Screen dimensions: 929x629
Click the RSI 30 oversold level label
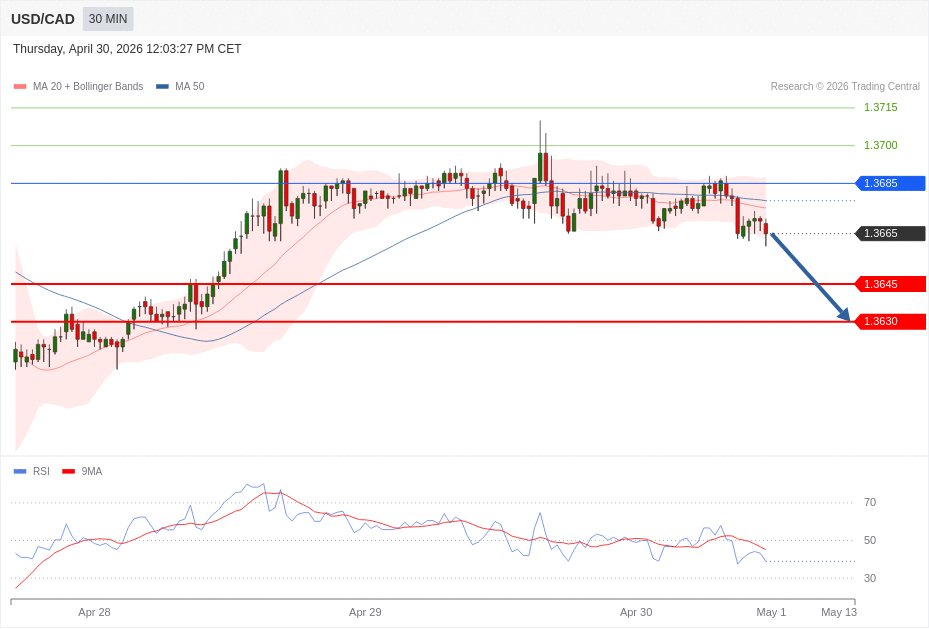pyautogui.click(x=869, y=578)
